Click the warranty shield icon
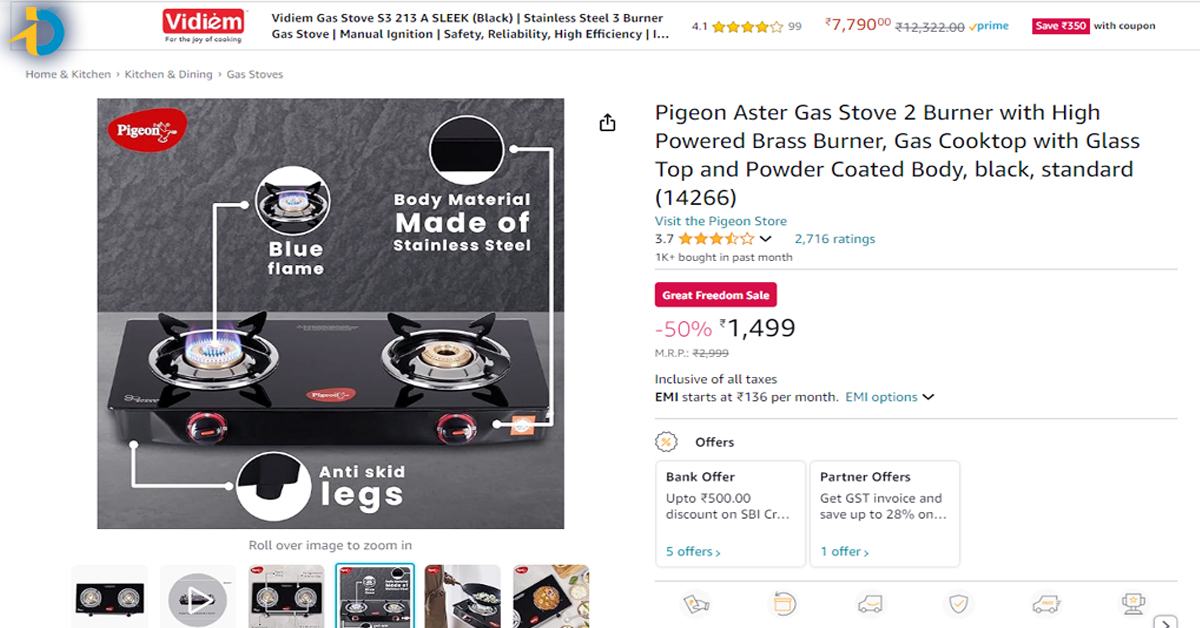This screenshot has height=628, width=1200. point(958,604)
